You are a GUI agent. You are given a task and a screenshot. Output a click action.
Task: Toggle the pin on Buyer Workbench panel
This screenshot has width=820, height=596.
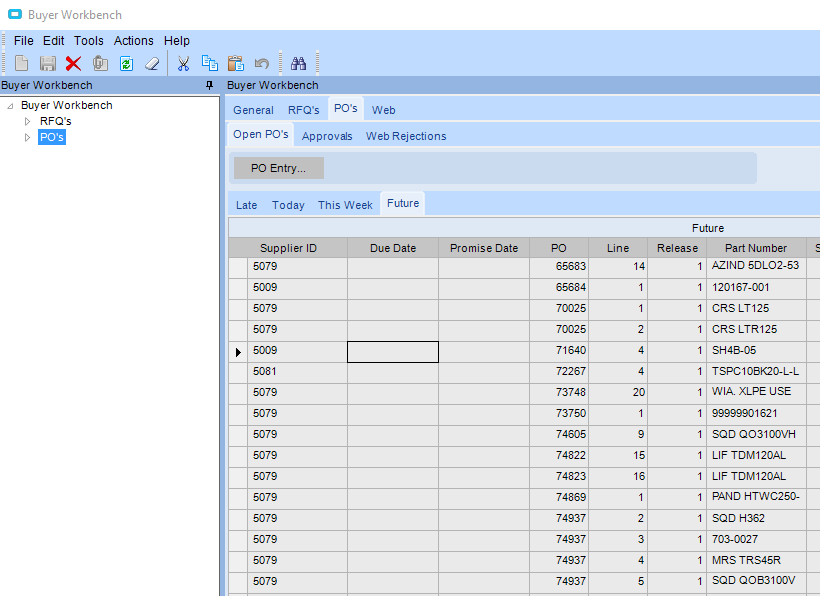coord(210,85)
